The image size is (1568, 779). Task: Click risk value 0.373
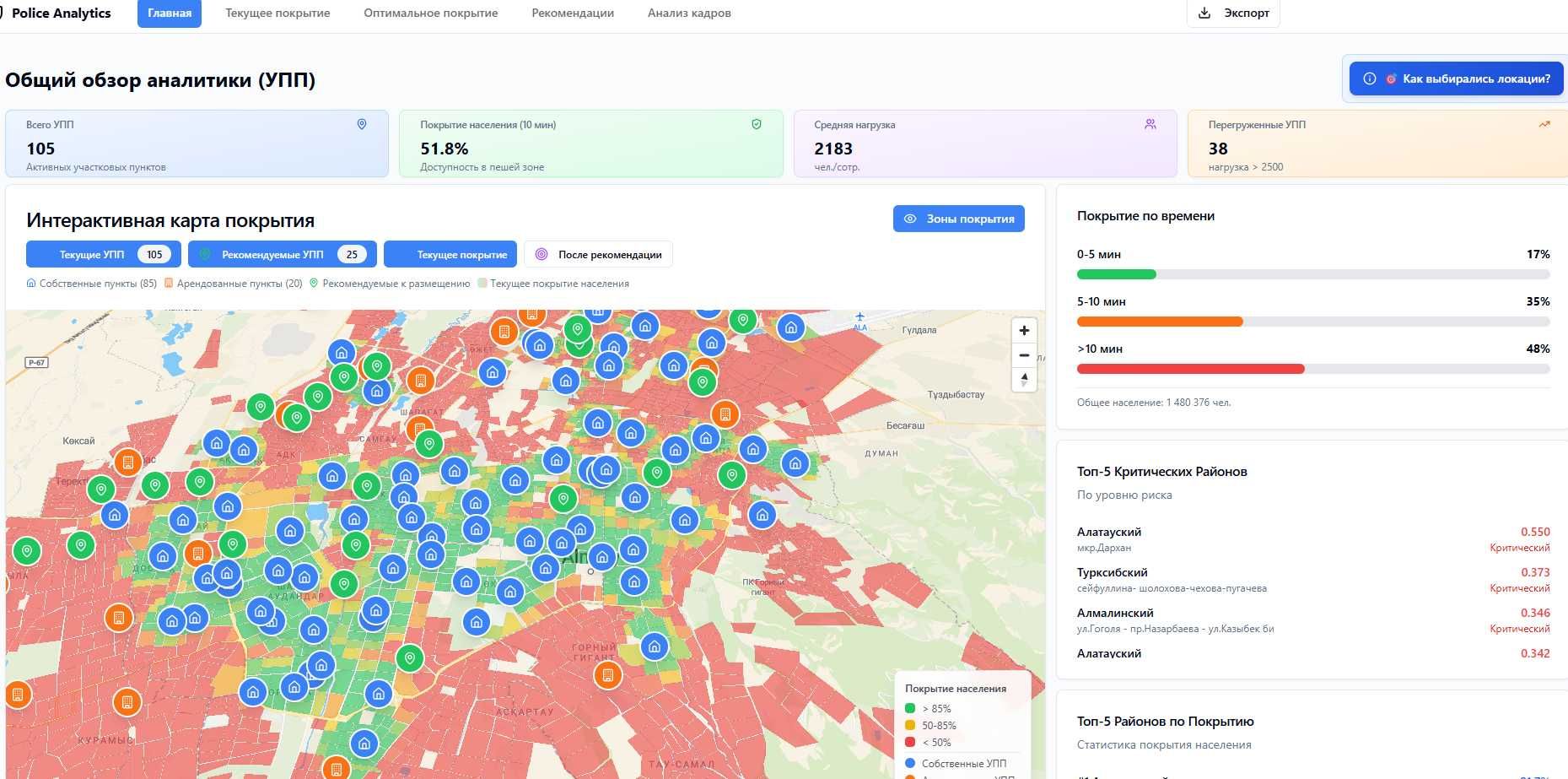[x=1535, y=572]
